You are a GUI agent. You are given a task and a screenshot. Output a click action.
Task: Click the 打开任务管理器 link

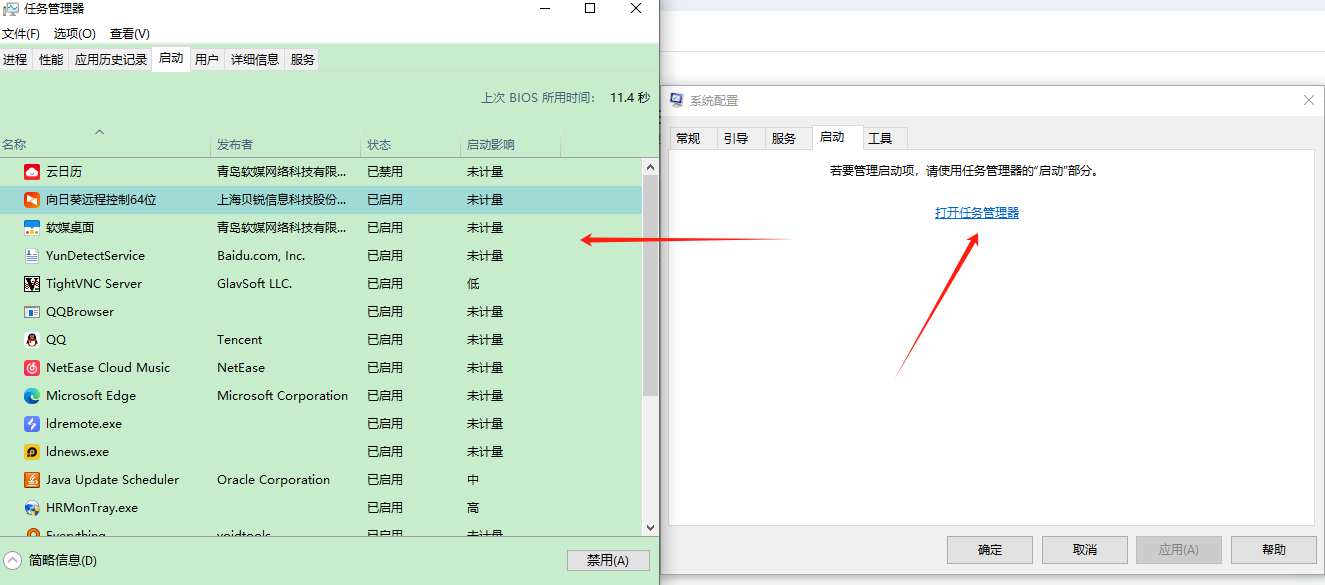(977, 213)
